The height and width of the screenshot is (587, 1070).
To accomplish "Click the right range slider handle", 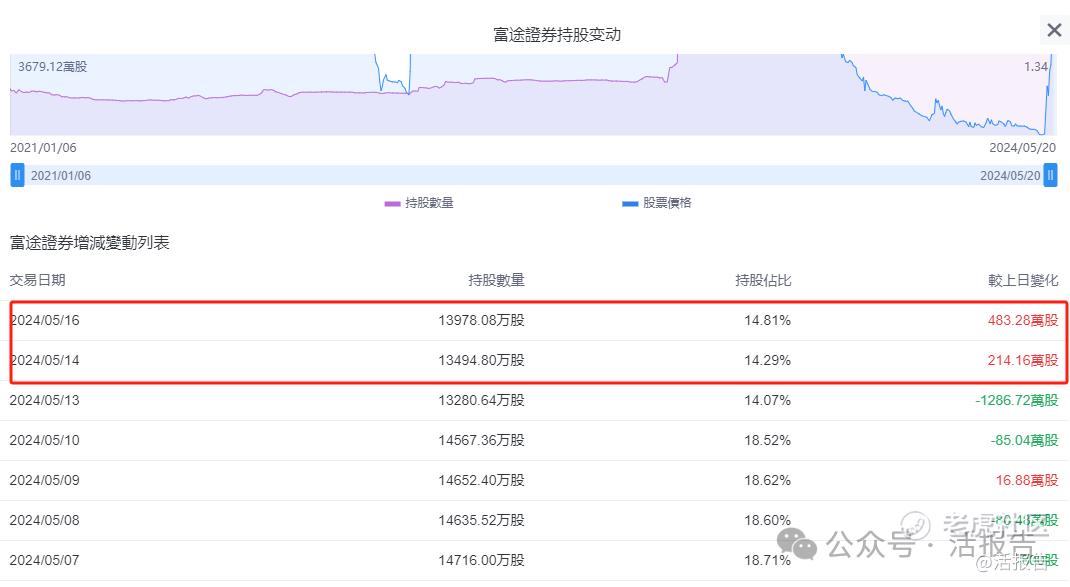I will pos(1050,175).
